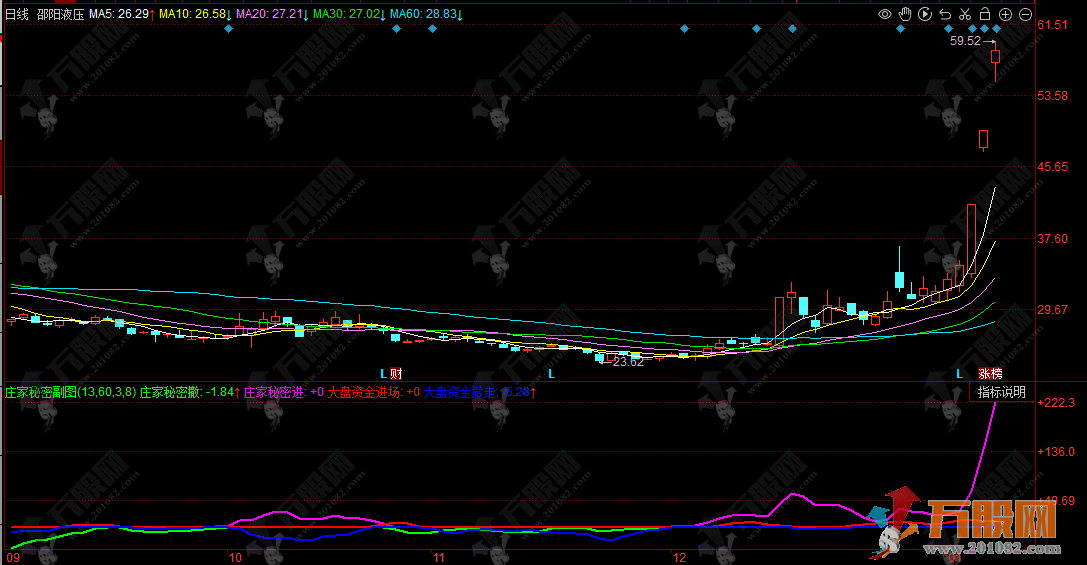1087x565 pixels.
Task: Toggle the padlock lock icon
Action: click(x=984, y=14)
